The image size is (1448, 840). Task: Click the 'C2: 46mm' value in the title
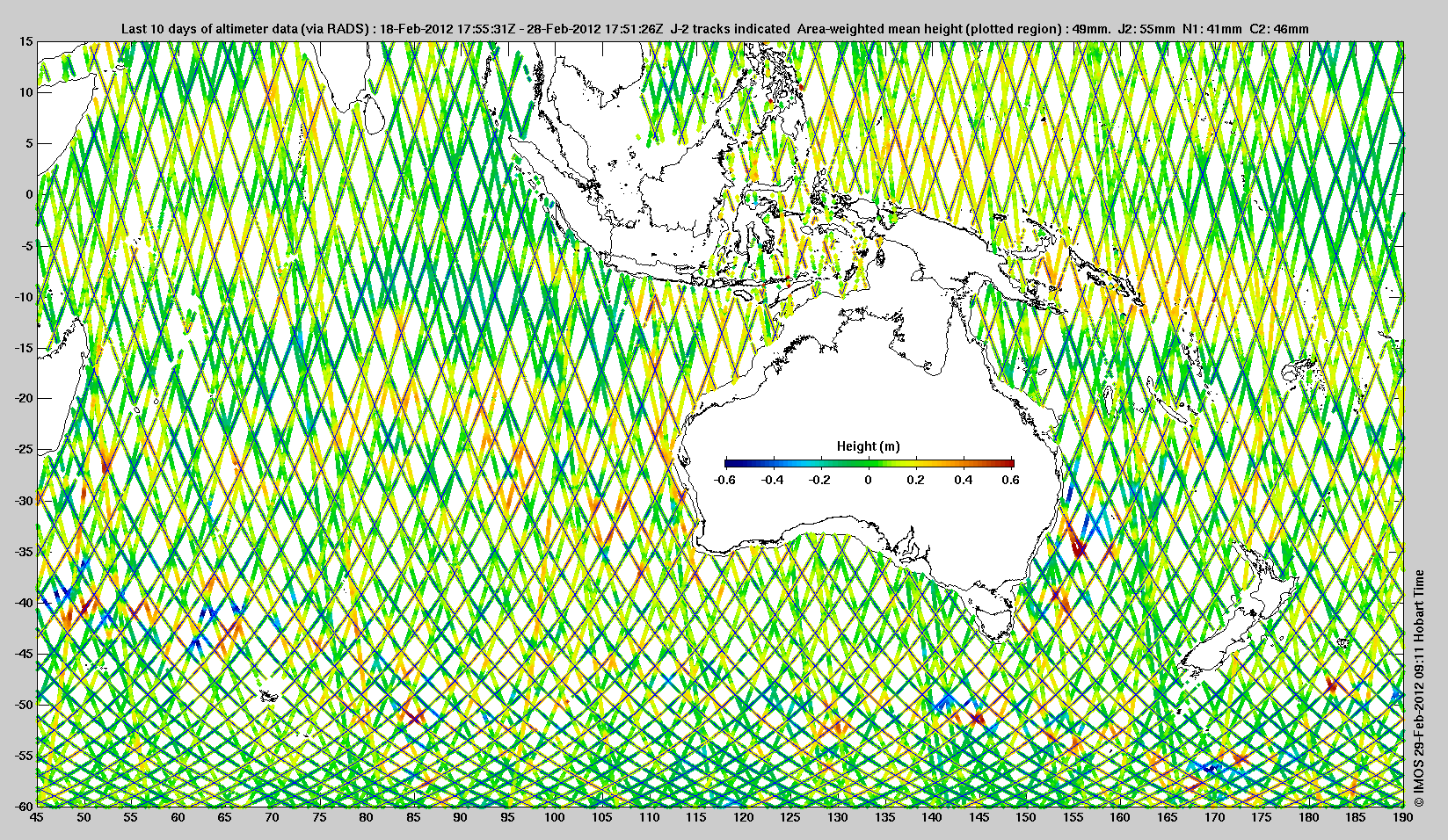point(1279,29)
